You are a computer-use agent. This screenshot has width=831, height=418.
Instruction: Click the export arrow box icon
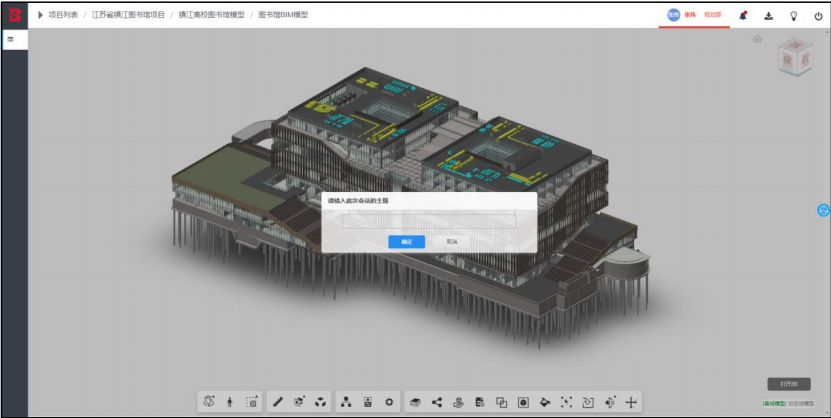(x=587, y=403)
